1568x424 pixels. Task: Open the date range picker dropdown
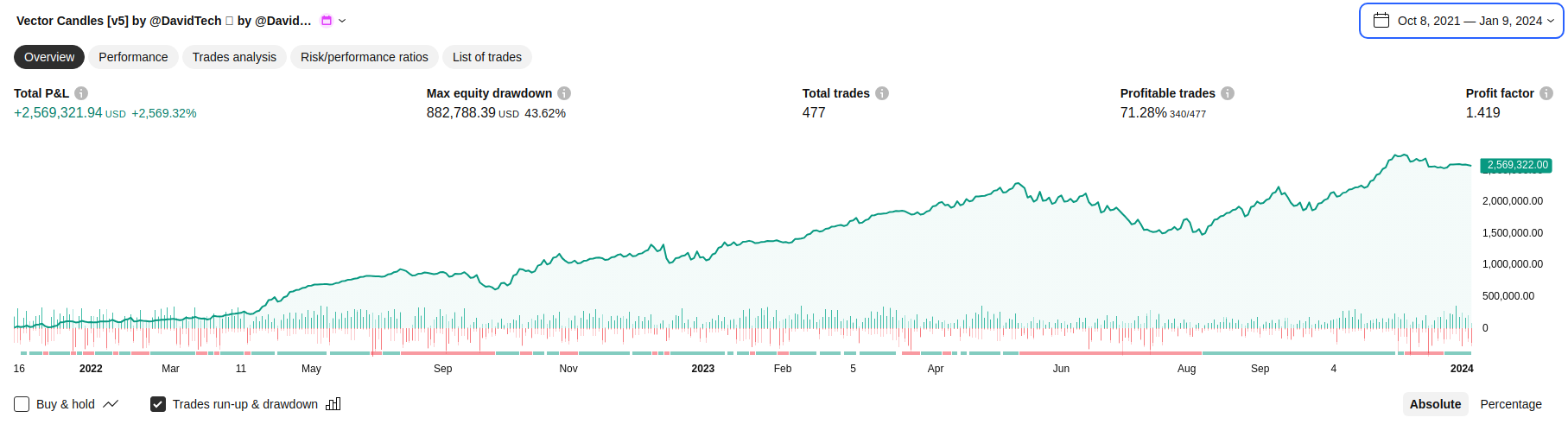click(x=1551, y=21)
